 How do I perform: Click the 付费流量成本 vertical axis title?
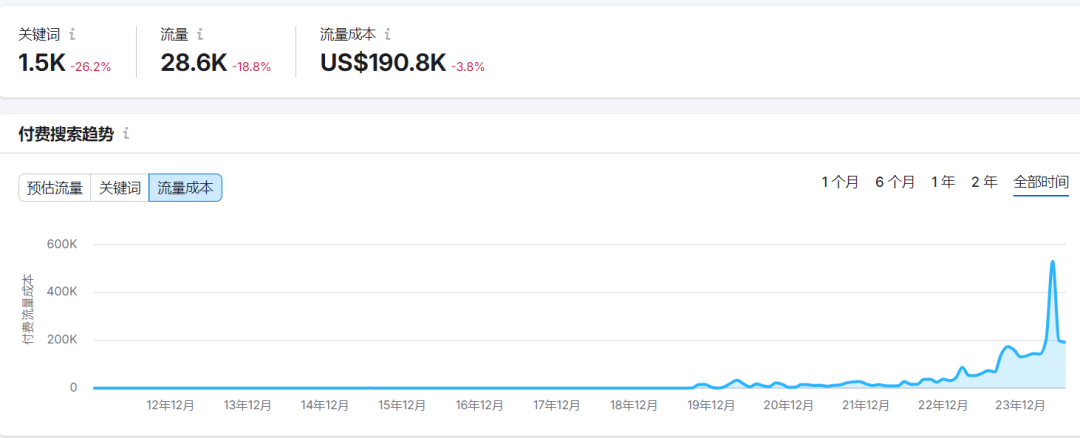pos(28,309)
